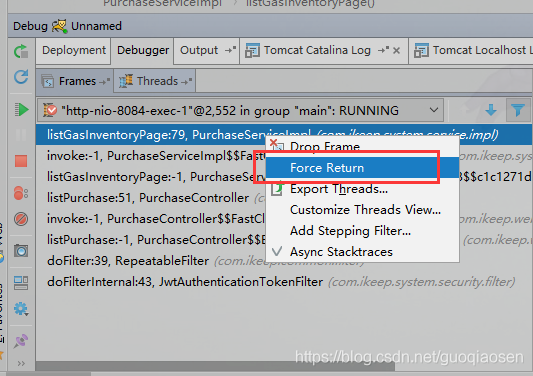Click the Get thread dump camera icon
Screen dimensions: 533x376
coord(21,251)
